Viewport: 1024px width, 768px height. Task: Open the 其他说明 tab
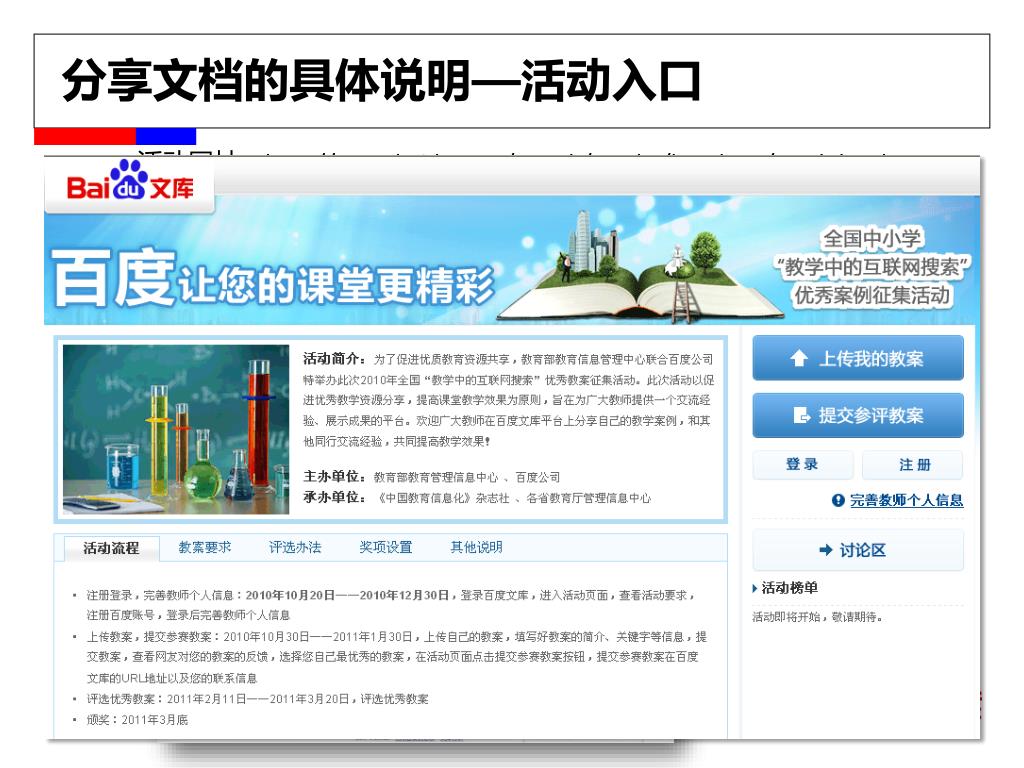pos(476,547)
